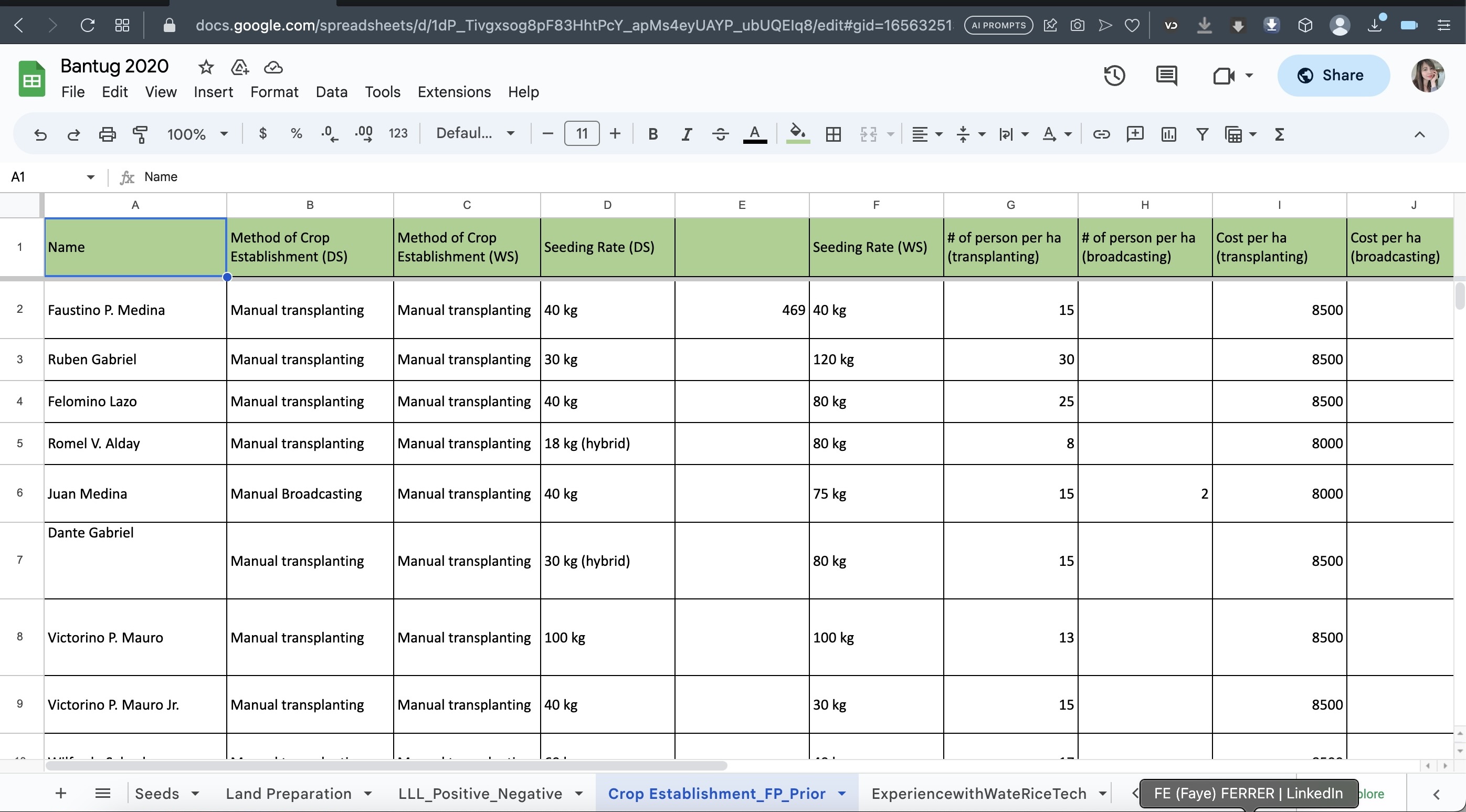1466x812 pixels.
Task: Decrease font size with minus button
Action: click(x=547, y=134)
